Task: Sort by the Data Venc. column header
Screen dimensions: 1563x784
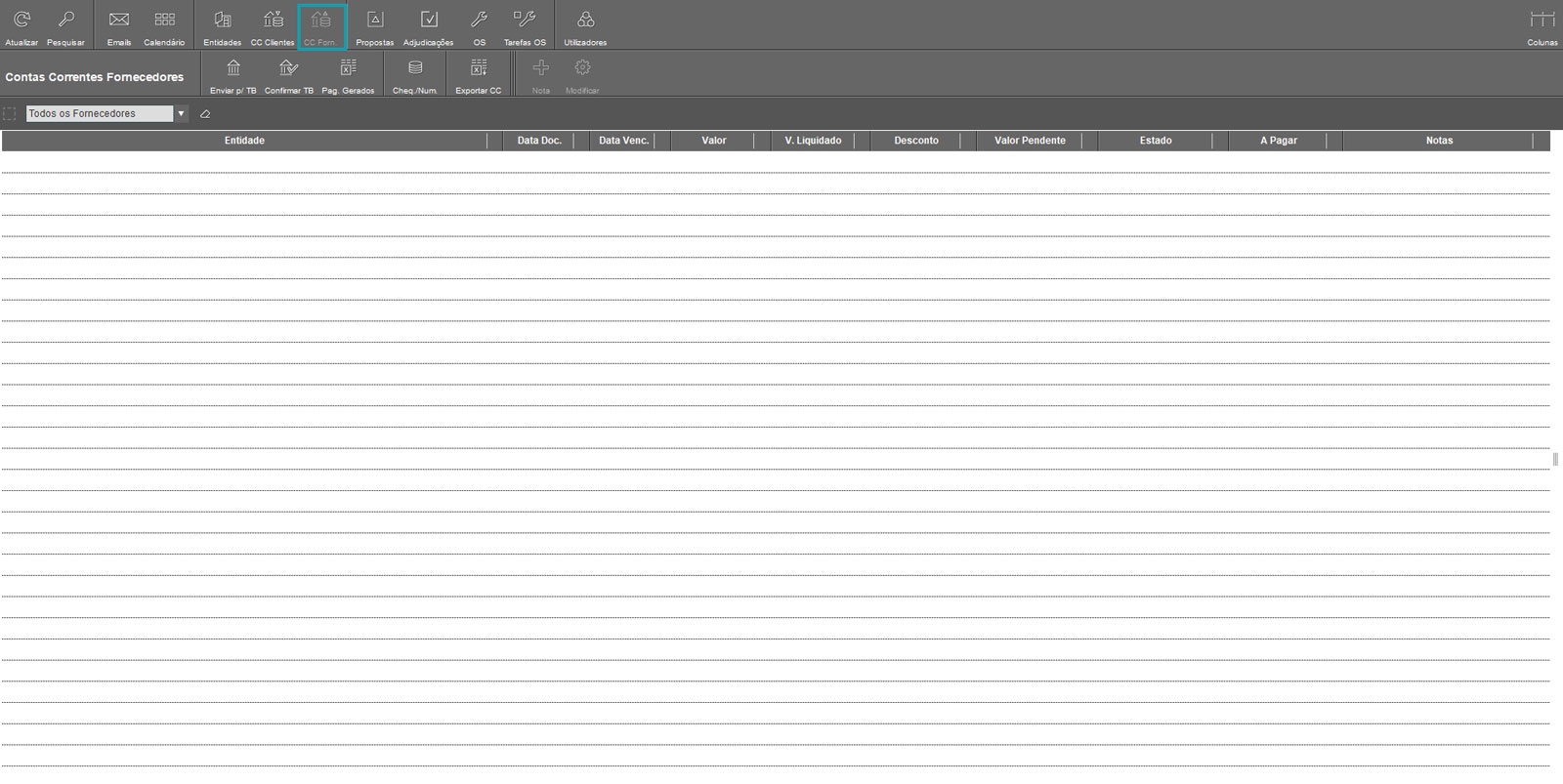Action: (x=623, y=141)
